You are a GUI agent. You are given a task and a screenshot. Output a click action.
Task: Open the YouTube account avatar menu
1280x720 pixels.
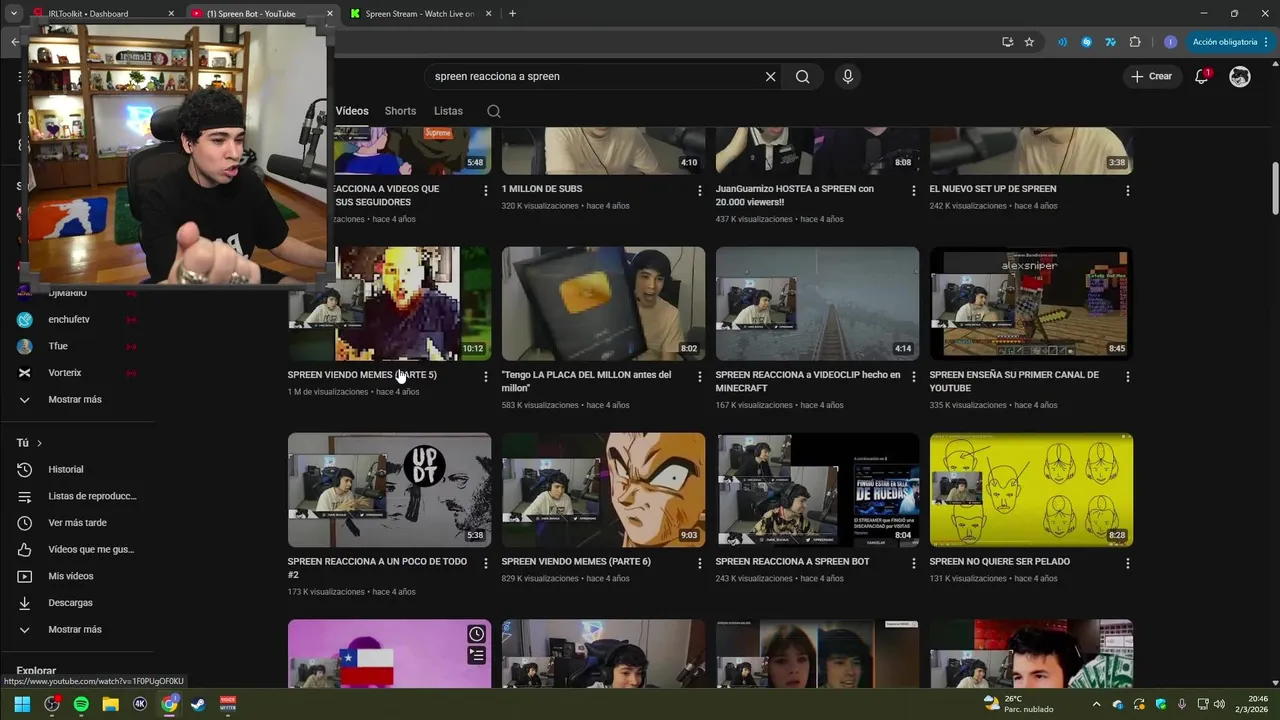tap(1240, 77)
